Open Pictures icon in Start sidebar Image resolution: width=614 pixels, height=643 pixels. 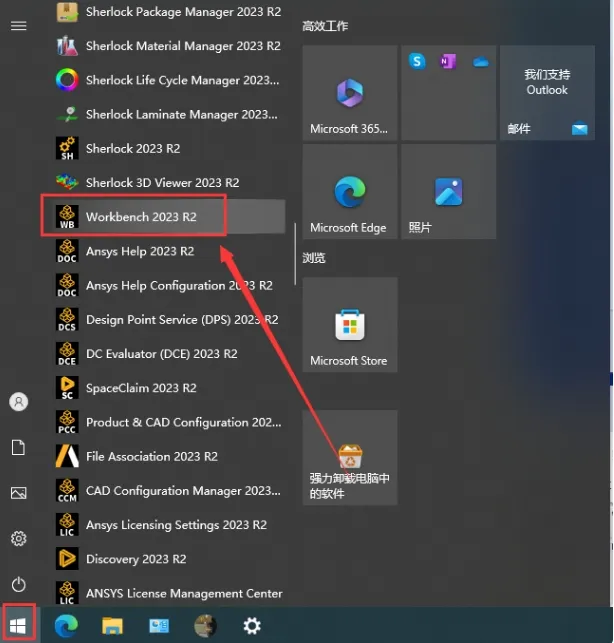coord(18,493)
